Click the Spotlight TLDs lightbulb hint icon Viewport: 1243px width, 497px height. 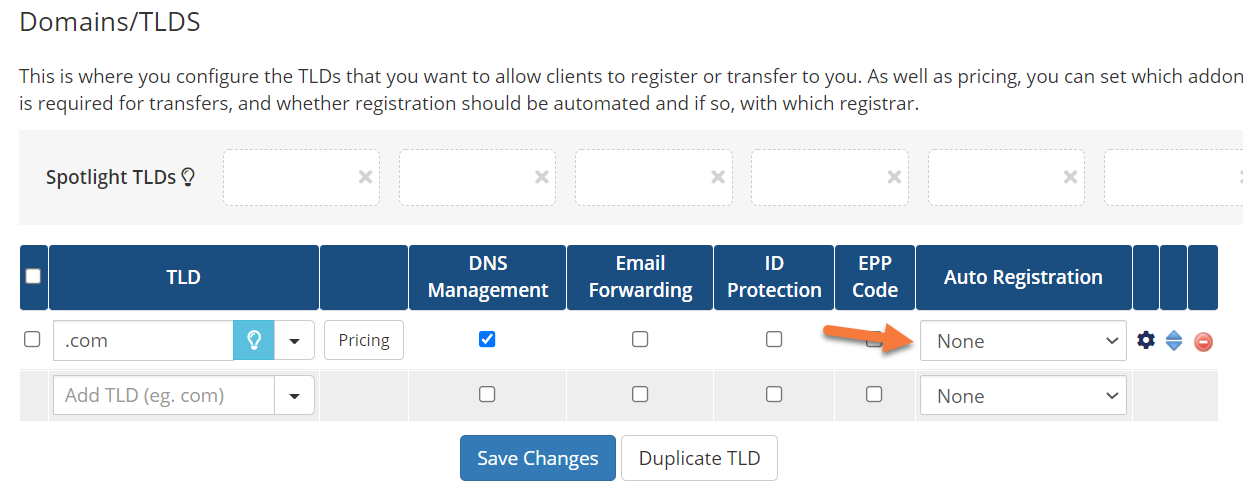187,177
